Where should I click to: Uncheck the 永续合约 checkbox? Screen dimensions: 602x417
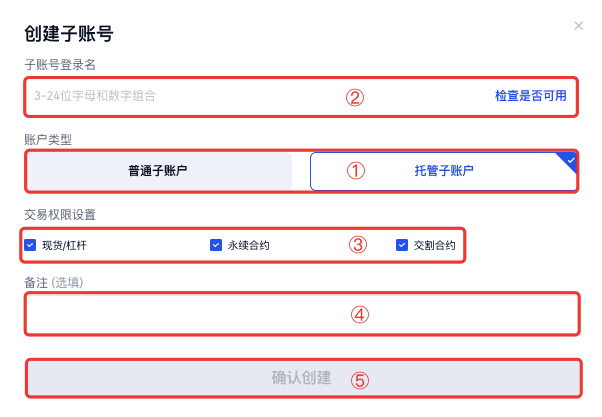216,244
